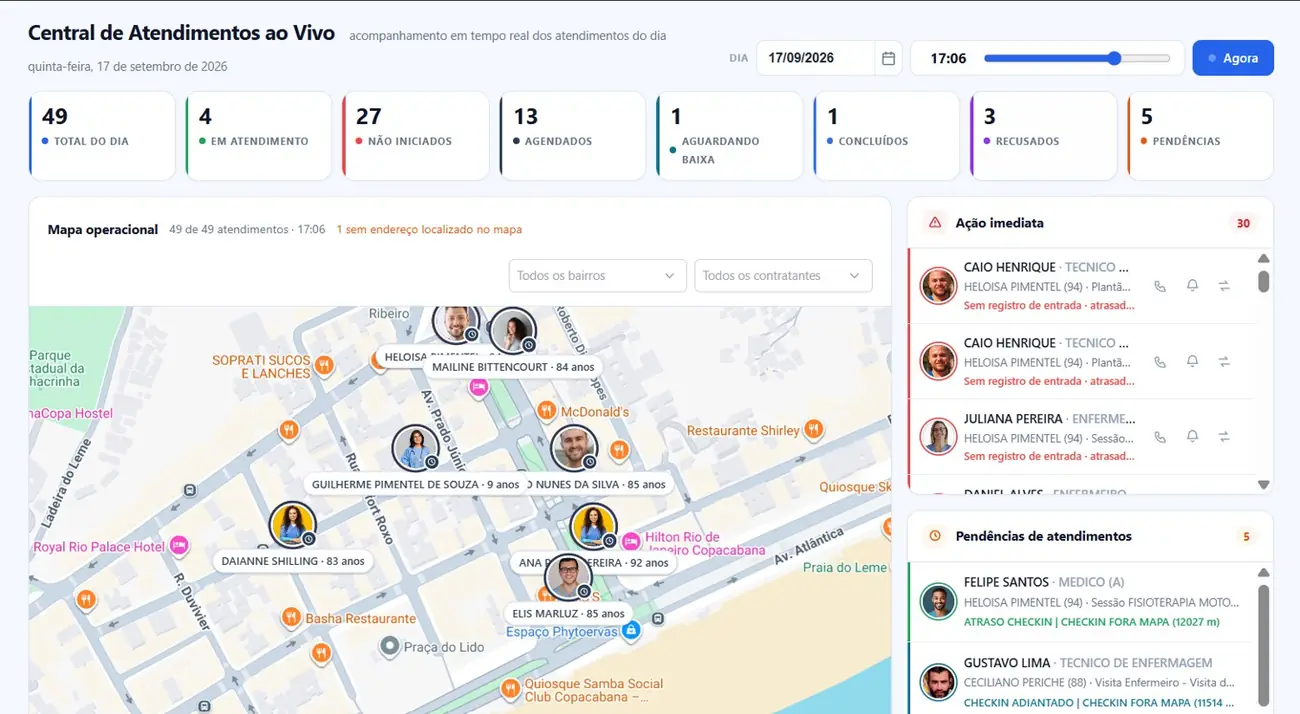This screenshot has width=1300, height=714.
Task: Open Felipe Santos's avatar in Pendências list
Action: point(939,601)
